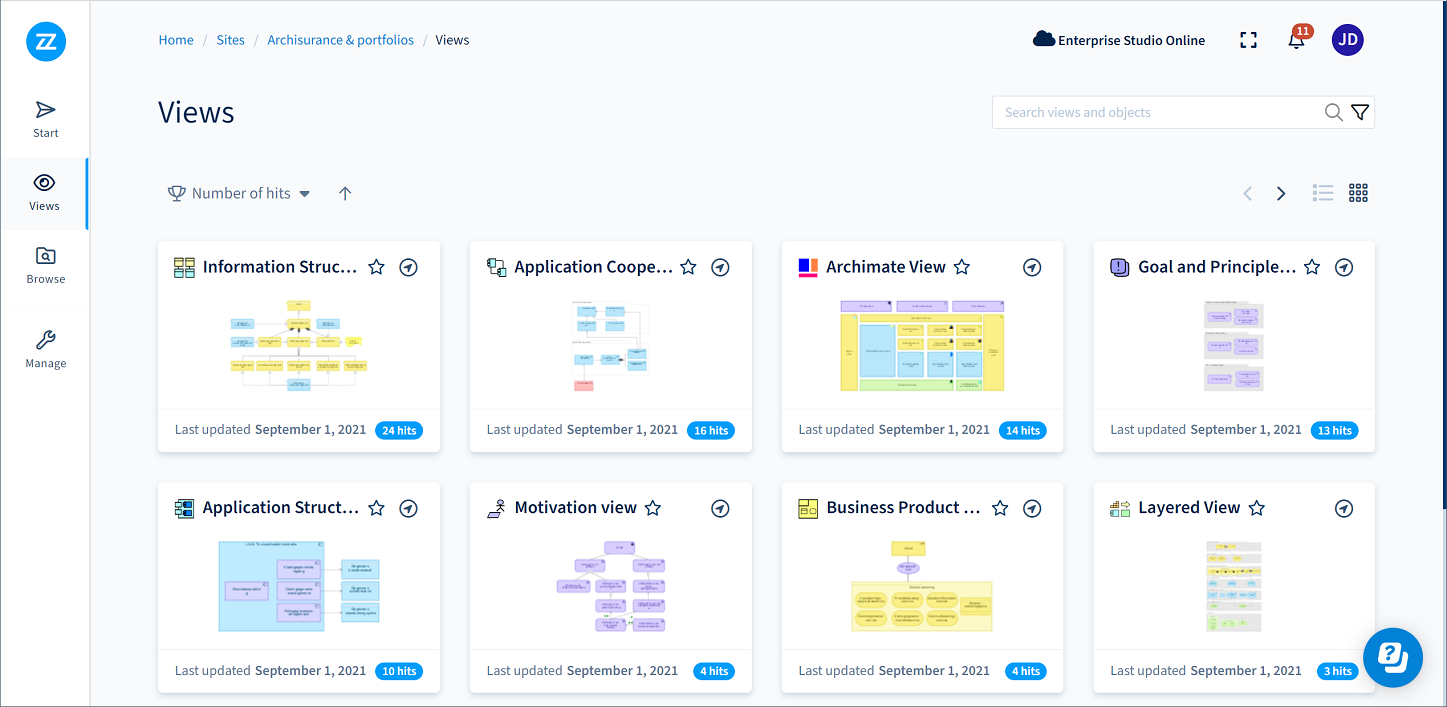Follow the Home breadcrumb link
The image size is (1447, 707).
pyautogui.click(x=176, y=40)
